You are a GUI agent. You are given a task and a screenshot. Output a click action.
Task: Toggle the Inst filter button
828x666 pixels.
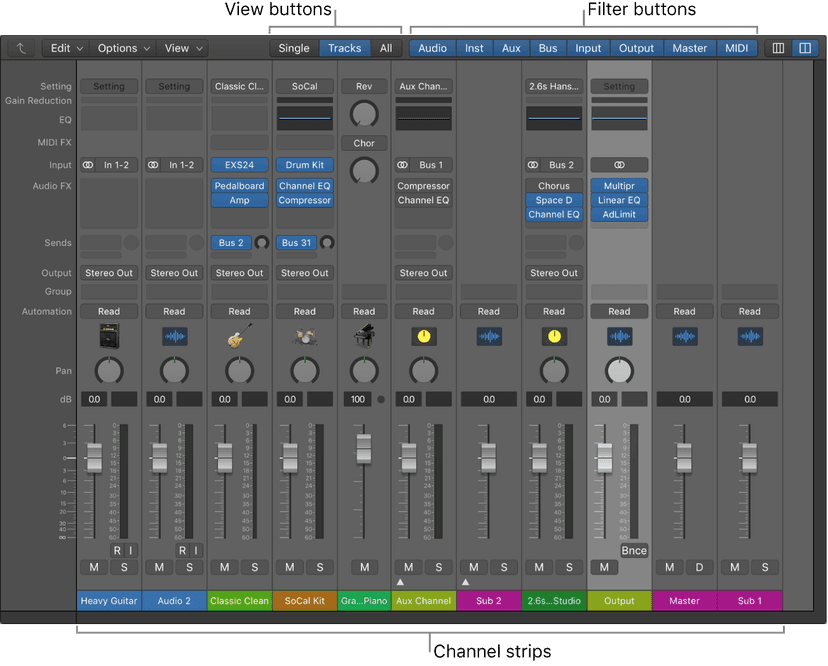[x=474, y=48]
